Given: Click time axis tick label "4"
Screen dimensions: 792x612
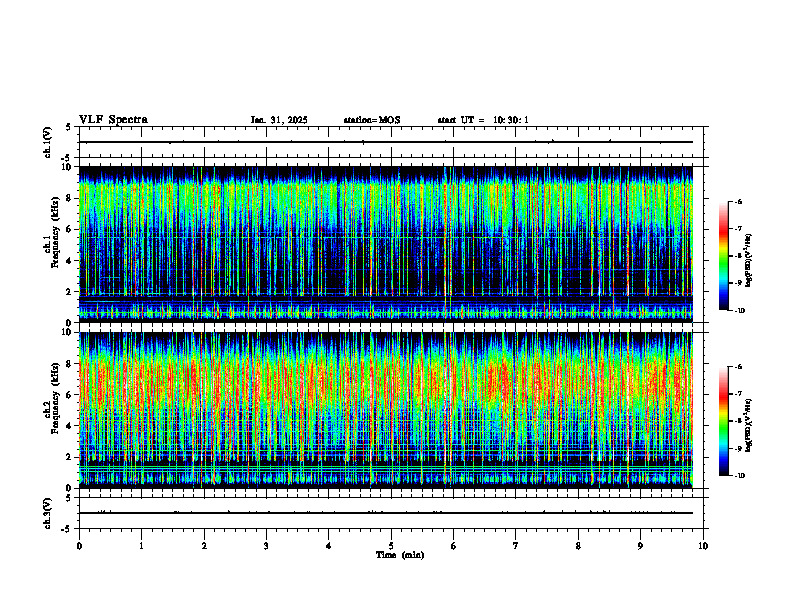Looking at the screenshot, I should [329, 546].
